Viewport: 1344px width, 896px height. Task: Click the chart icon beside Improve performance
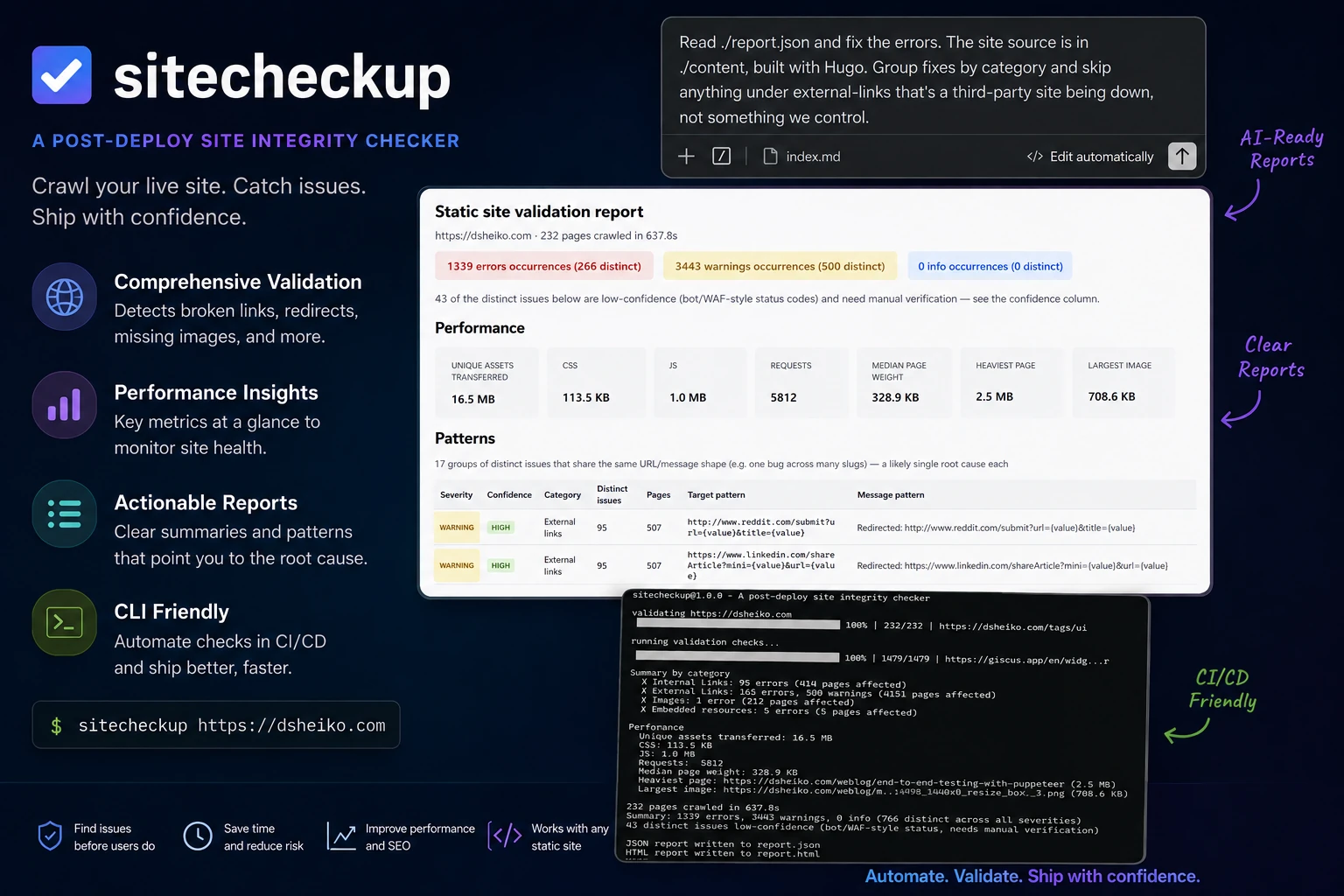341,836
